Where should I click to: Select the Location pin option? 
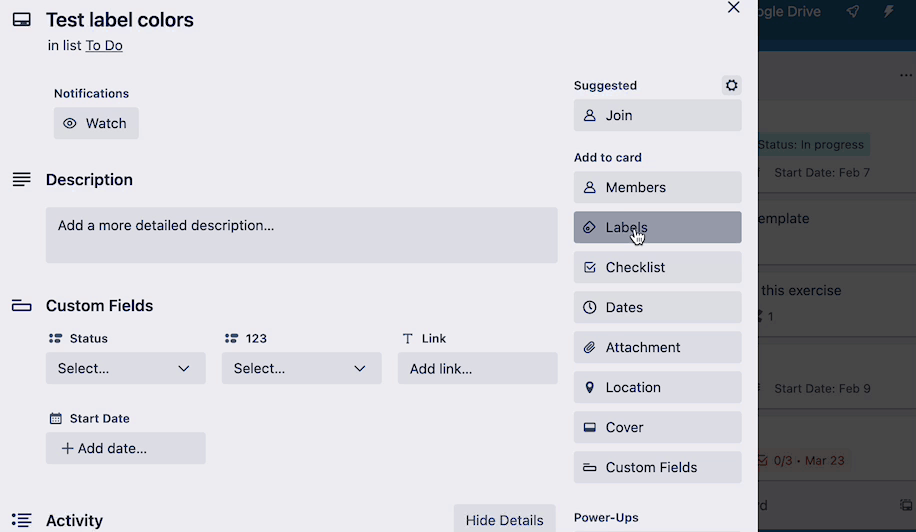(x=657, y=387)
